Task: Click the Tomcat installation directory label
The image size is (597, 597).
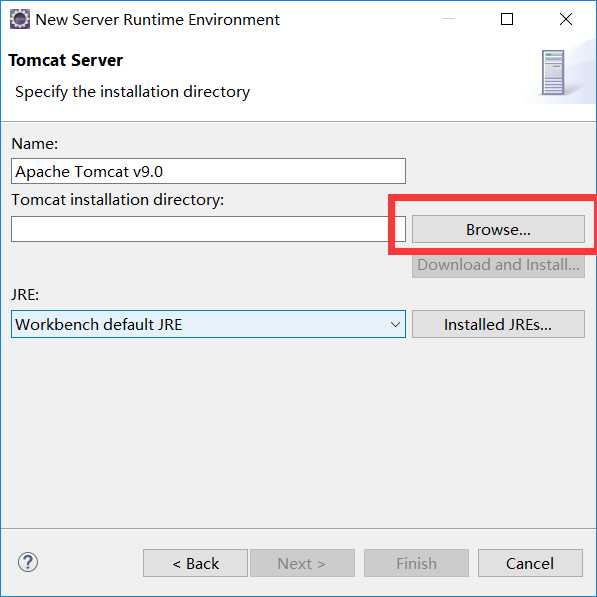Action: (118, 200)
